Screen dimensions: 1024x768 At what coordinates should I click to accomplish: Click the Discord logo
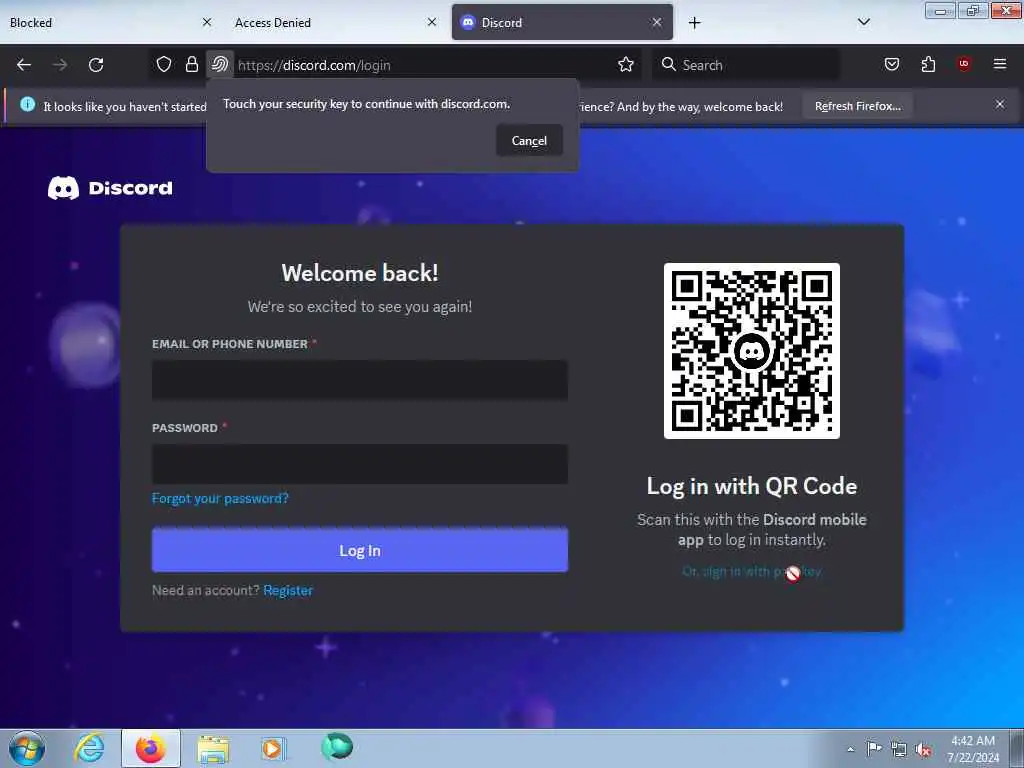pos(110,188)
